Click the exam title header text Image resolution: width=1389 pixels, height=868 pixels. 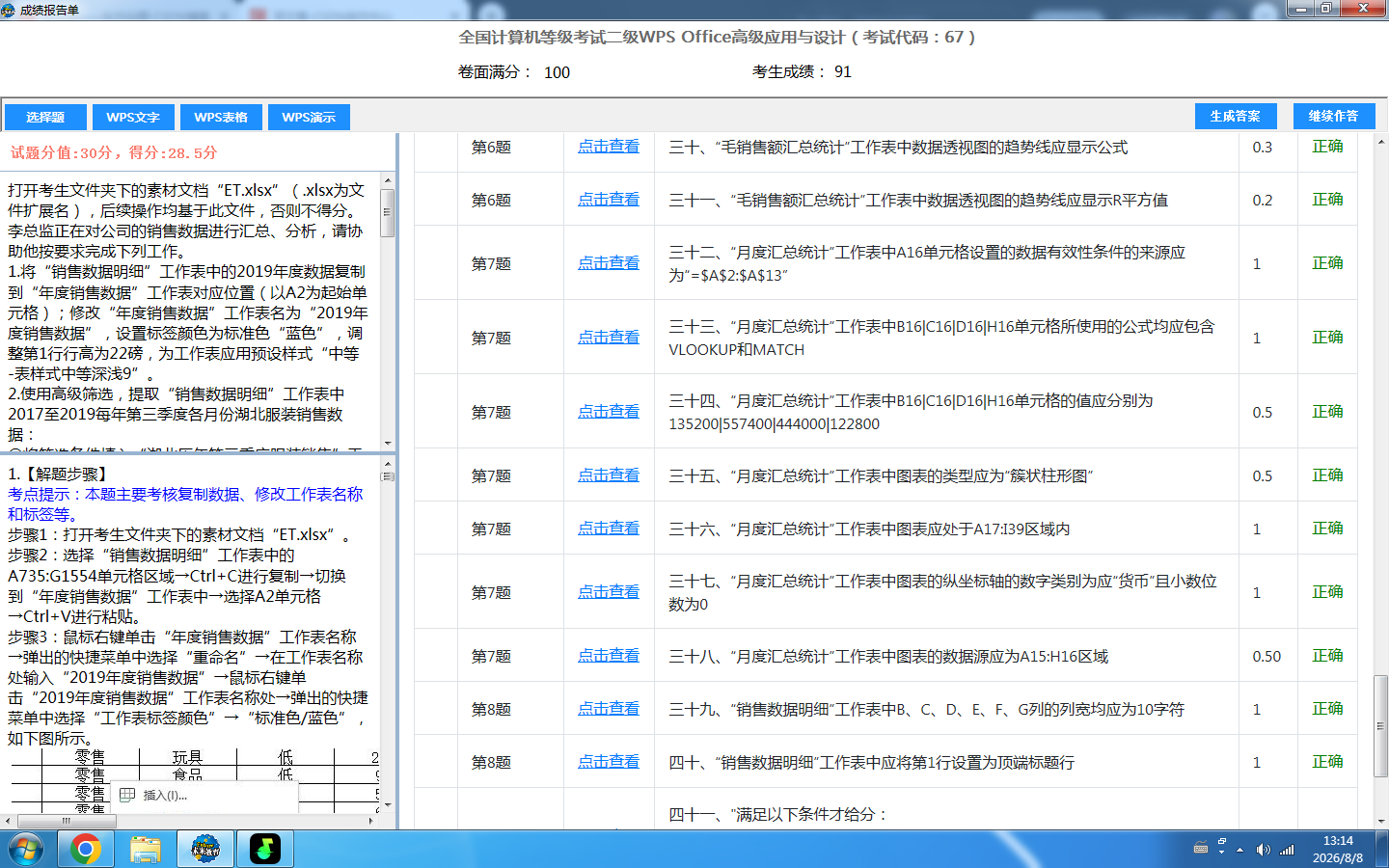[717, 38]
